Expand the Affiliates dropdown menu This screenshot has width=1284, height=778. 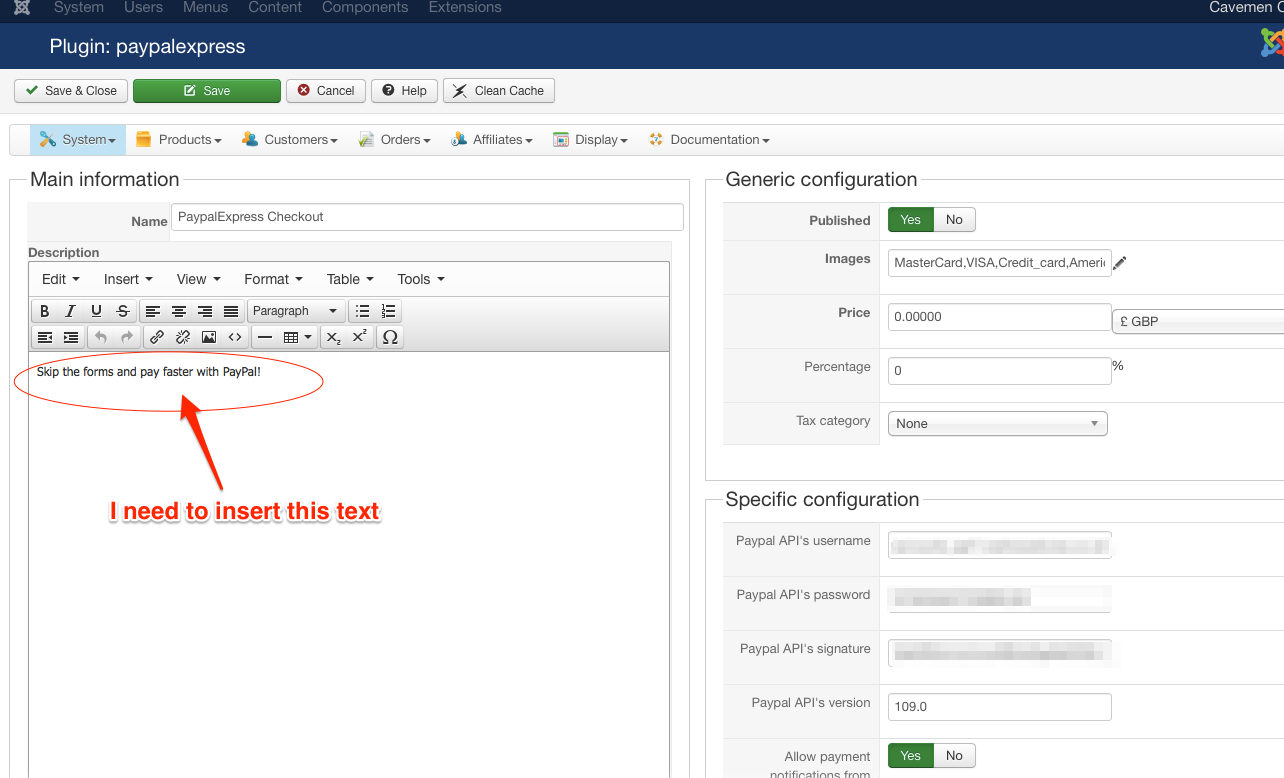[491, 140]
